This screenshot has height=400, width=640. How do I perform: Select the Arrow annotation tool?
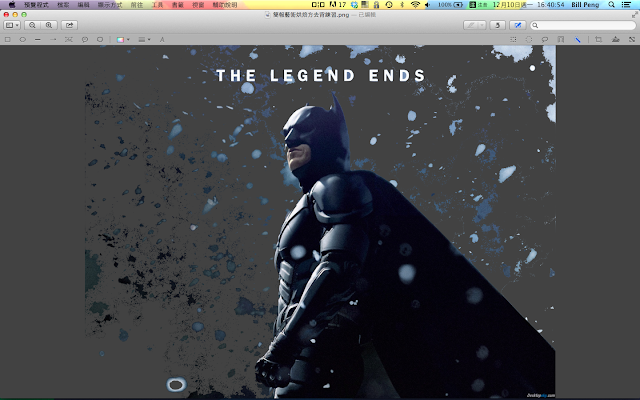pyautogui.click(x=53, y=40)
